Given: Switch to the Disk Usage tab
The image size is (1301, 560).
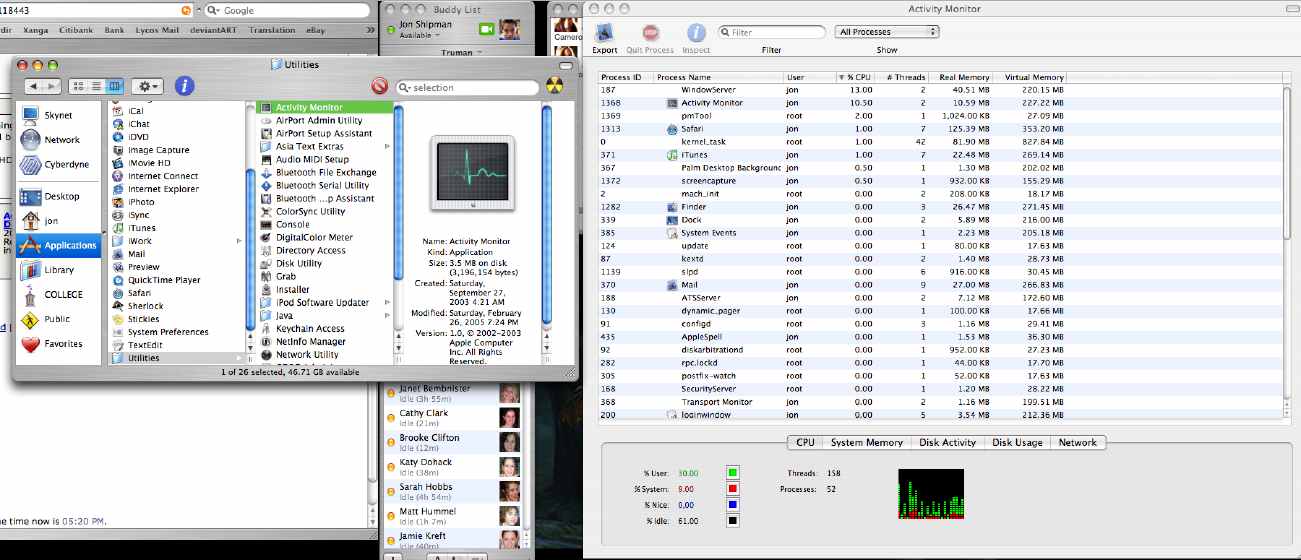Looking at the screenshot, I should click(x=1017, y=442).
